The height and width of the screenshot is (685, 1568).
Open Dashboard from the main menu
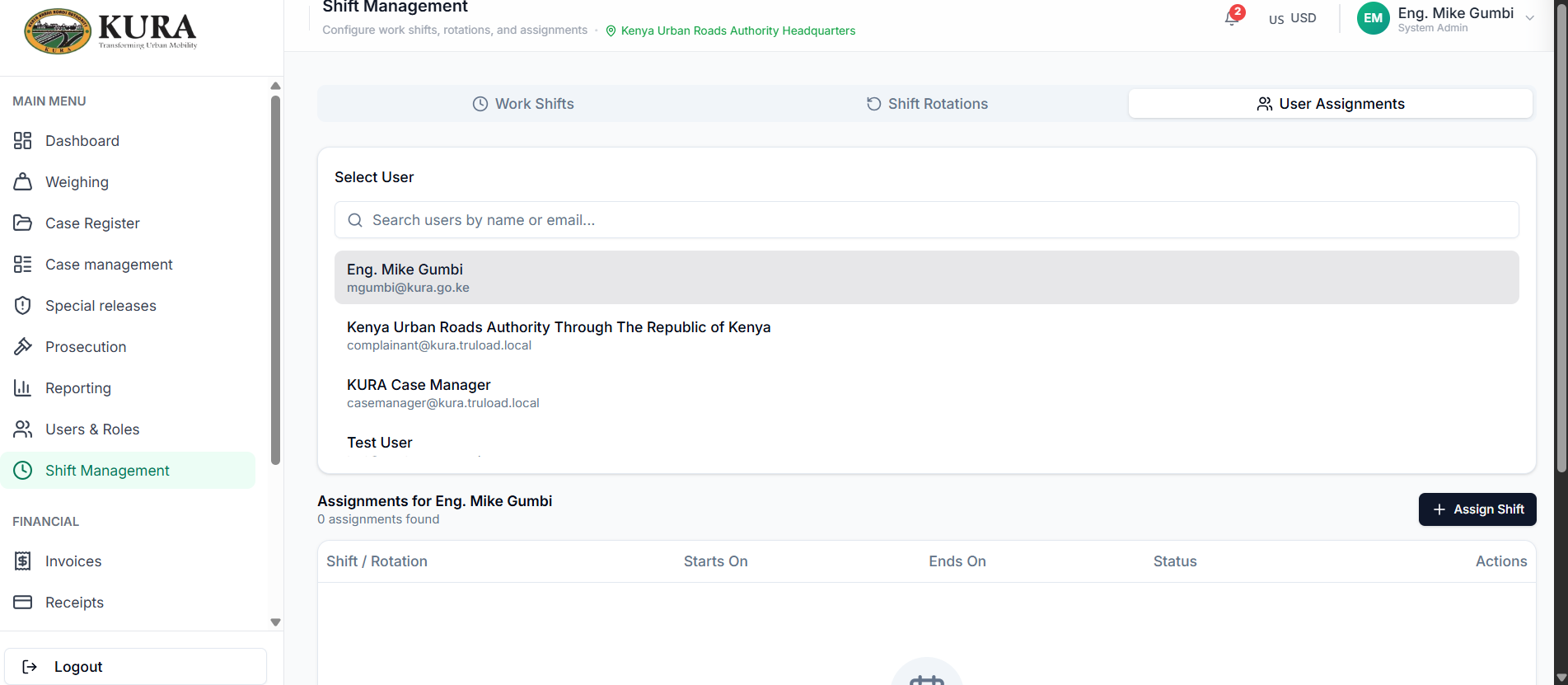(x=128, y=141)
